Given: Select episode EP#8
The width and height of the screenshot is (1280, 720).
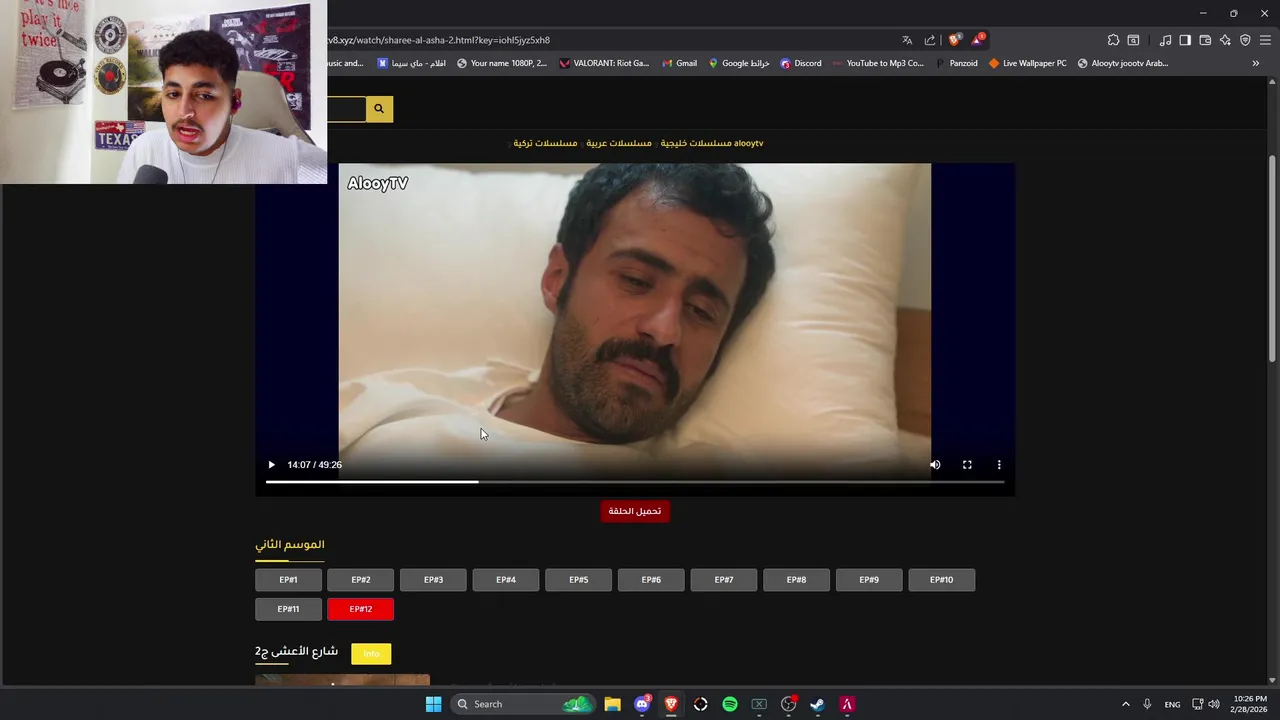Looking at the screenshot, I should [x=796, y=580].
